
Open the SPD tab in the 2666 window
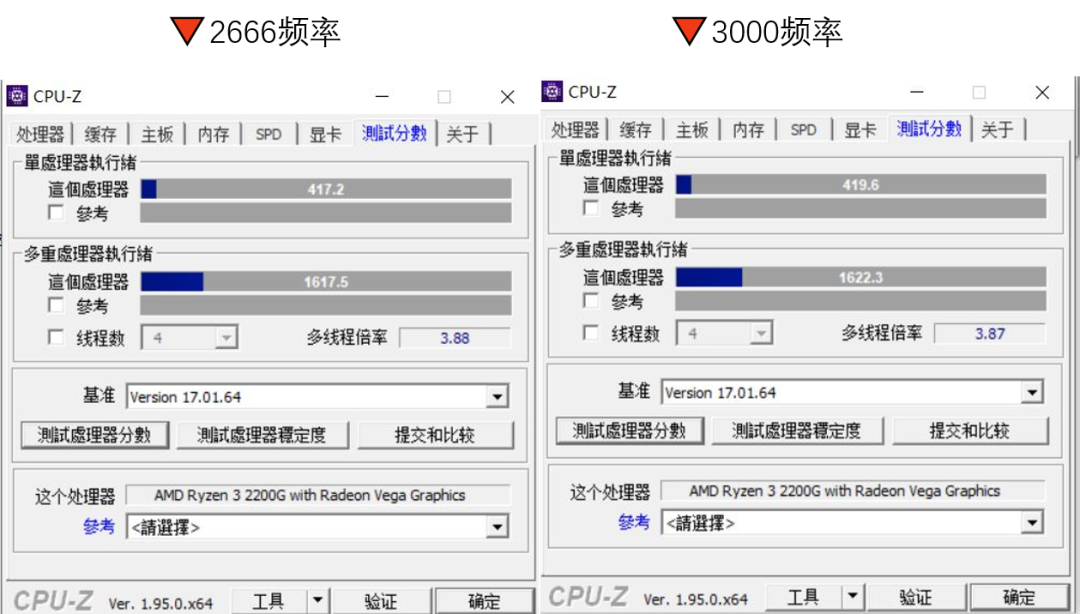[x=269, y=134]
